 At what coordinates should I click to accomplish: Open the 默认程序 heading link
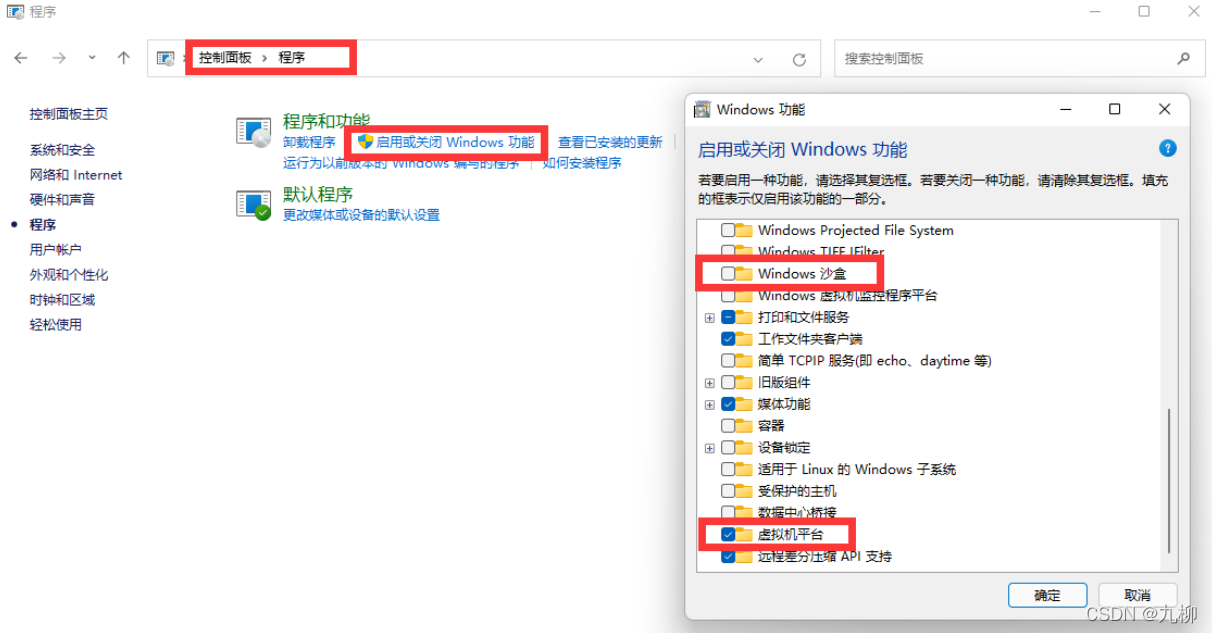[318, 194]
